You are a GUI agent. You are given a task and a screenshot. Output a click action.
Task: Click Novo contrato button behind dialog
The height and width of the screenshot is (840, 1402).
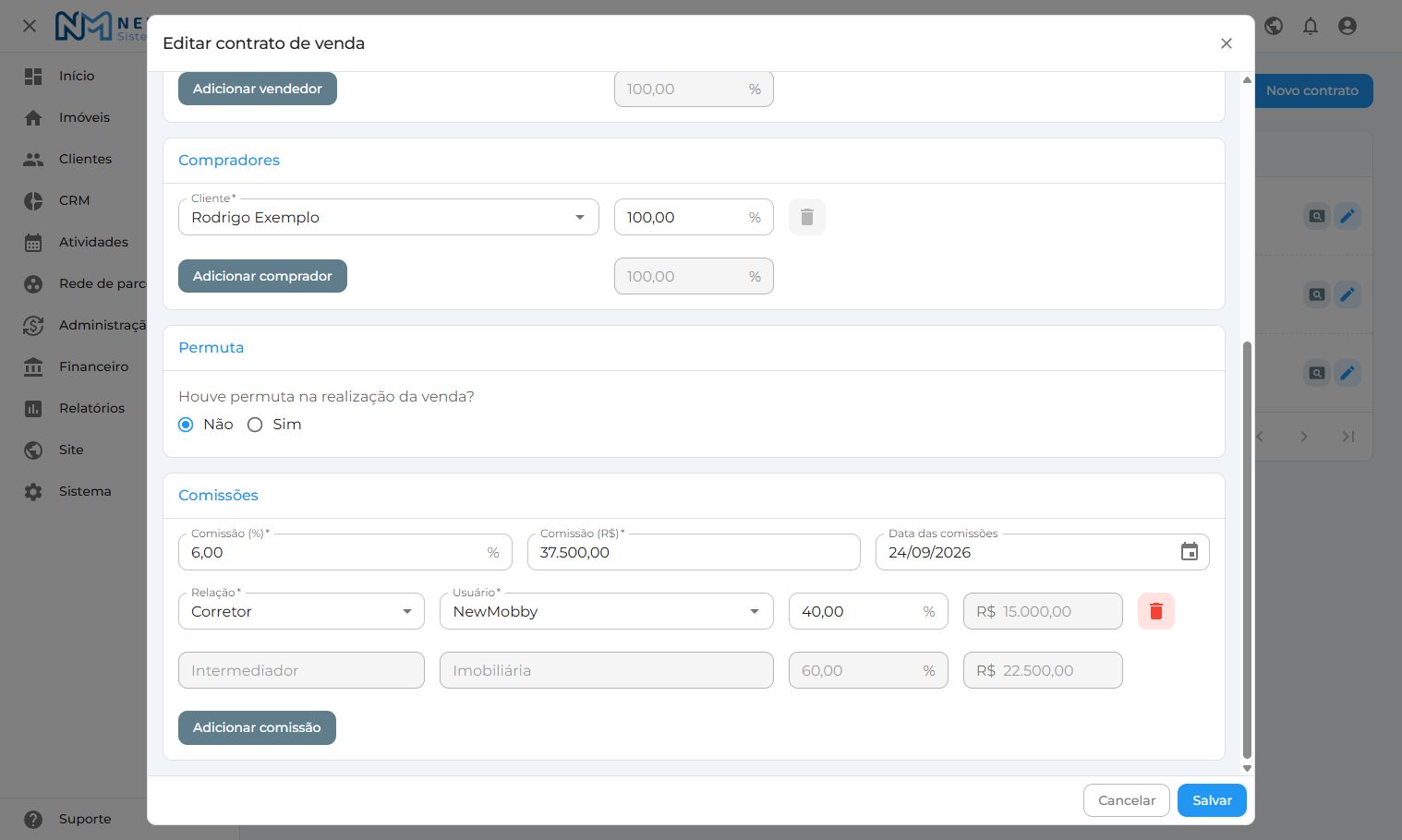(x=1312, y=90)
